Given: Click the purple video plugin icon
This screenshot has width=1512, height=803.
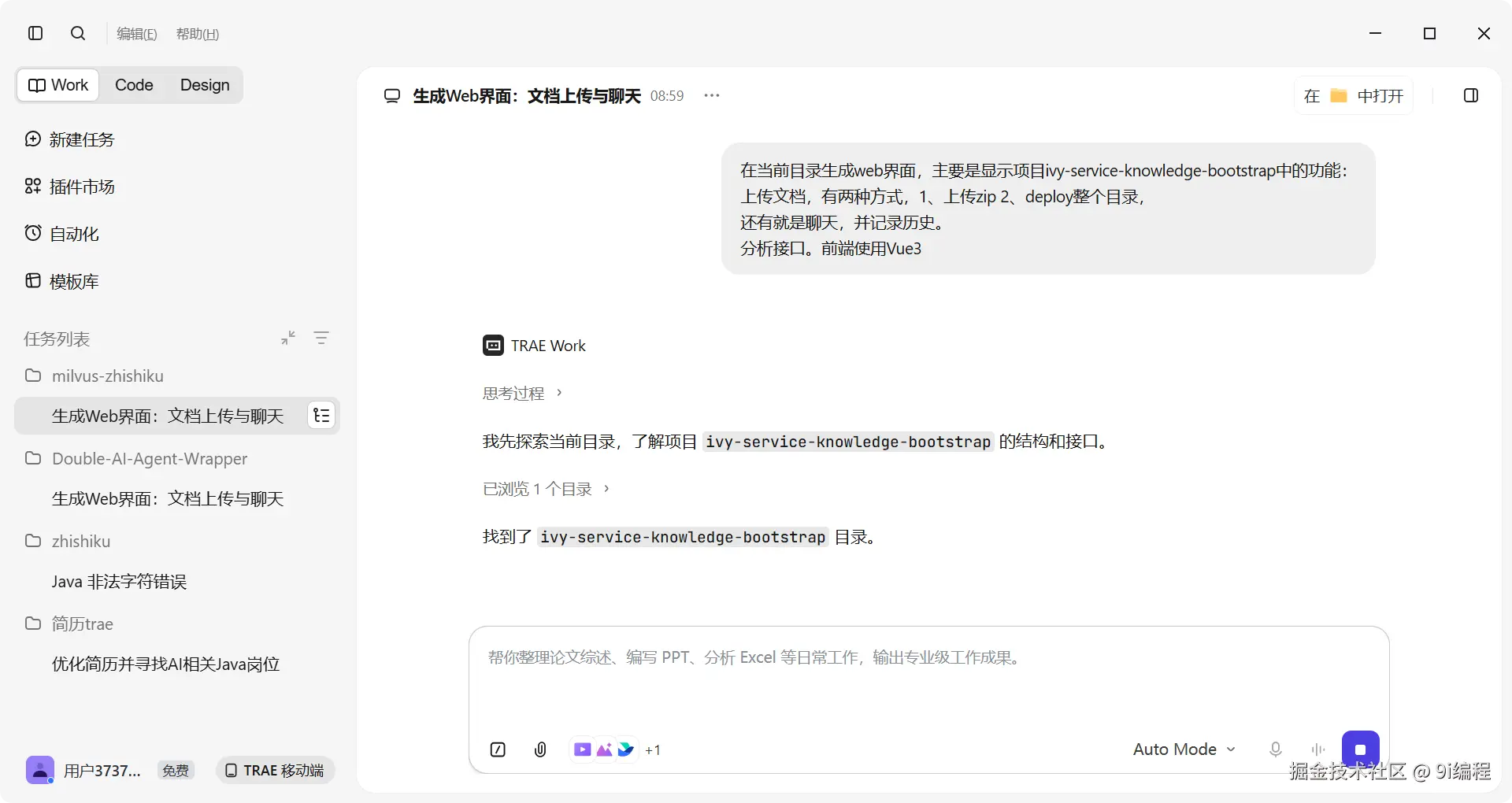Looking at the screenshot, I should point(582,749).
